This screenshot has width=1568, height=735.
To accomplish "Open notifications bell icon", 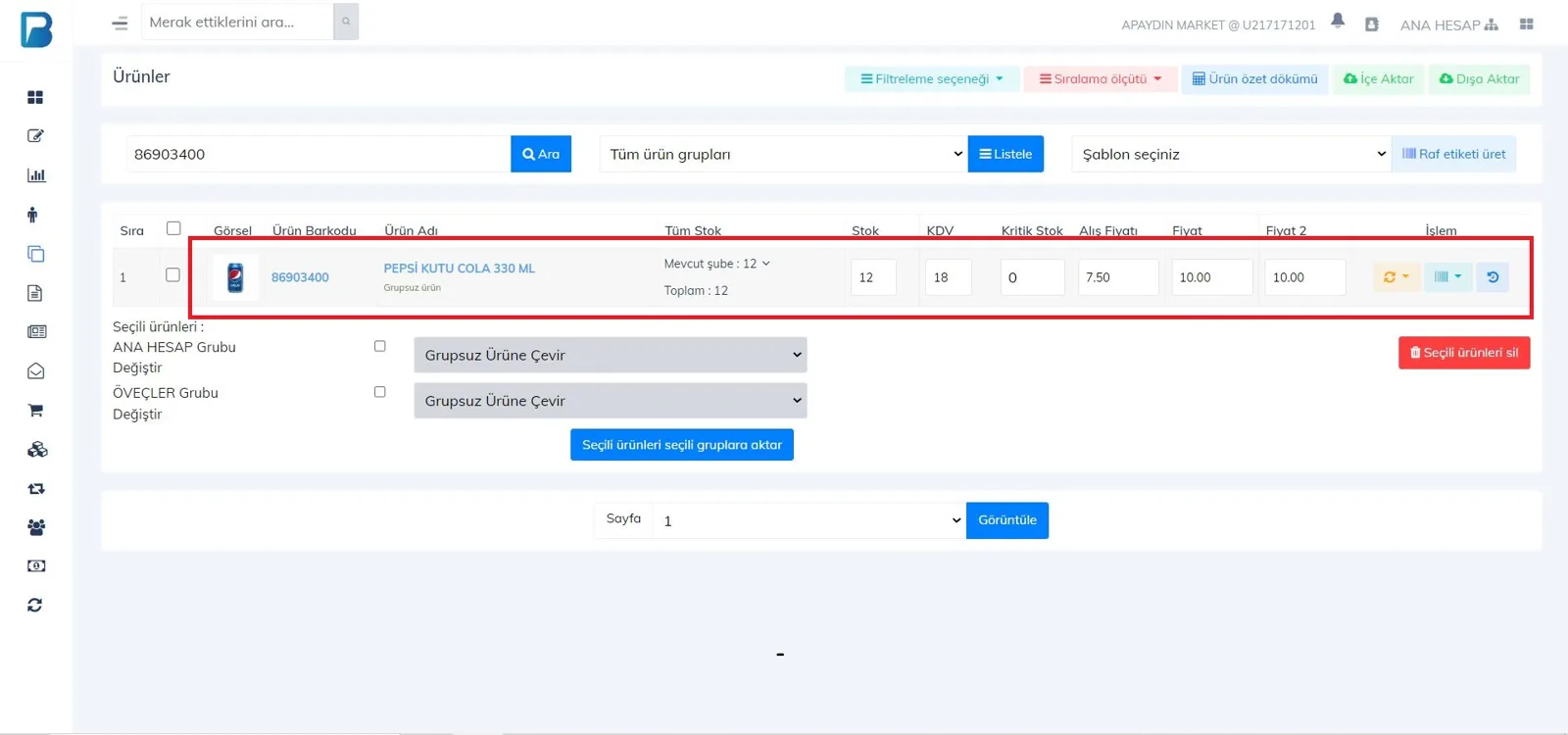I will point(1338,21).
